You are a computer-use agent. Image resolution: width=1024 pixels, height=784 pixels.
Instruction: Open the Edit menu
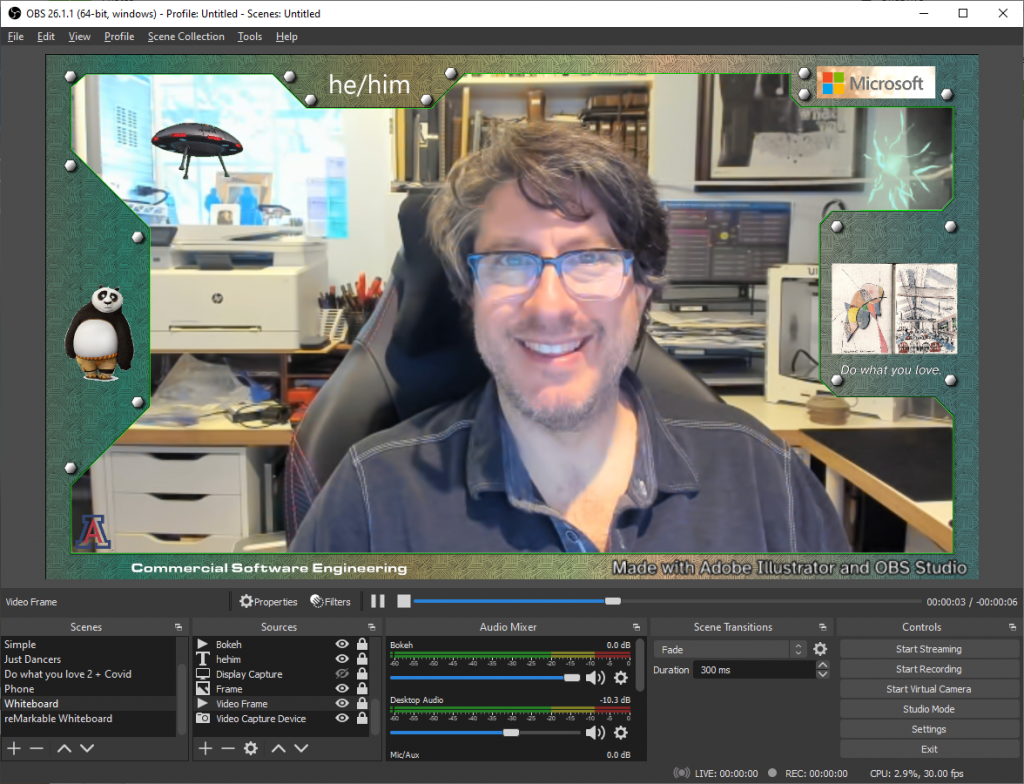[46, 37]
